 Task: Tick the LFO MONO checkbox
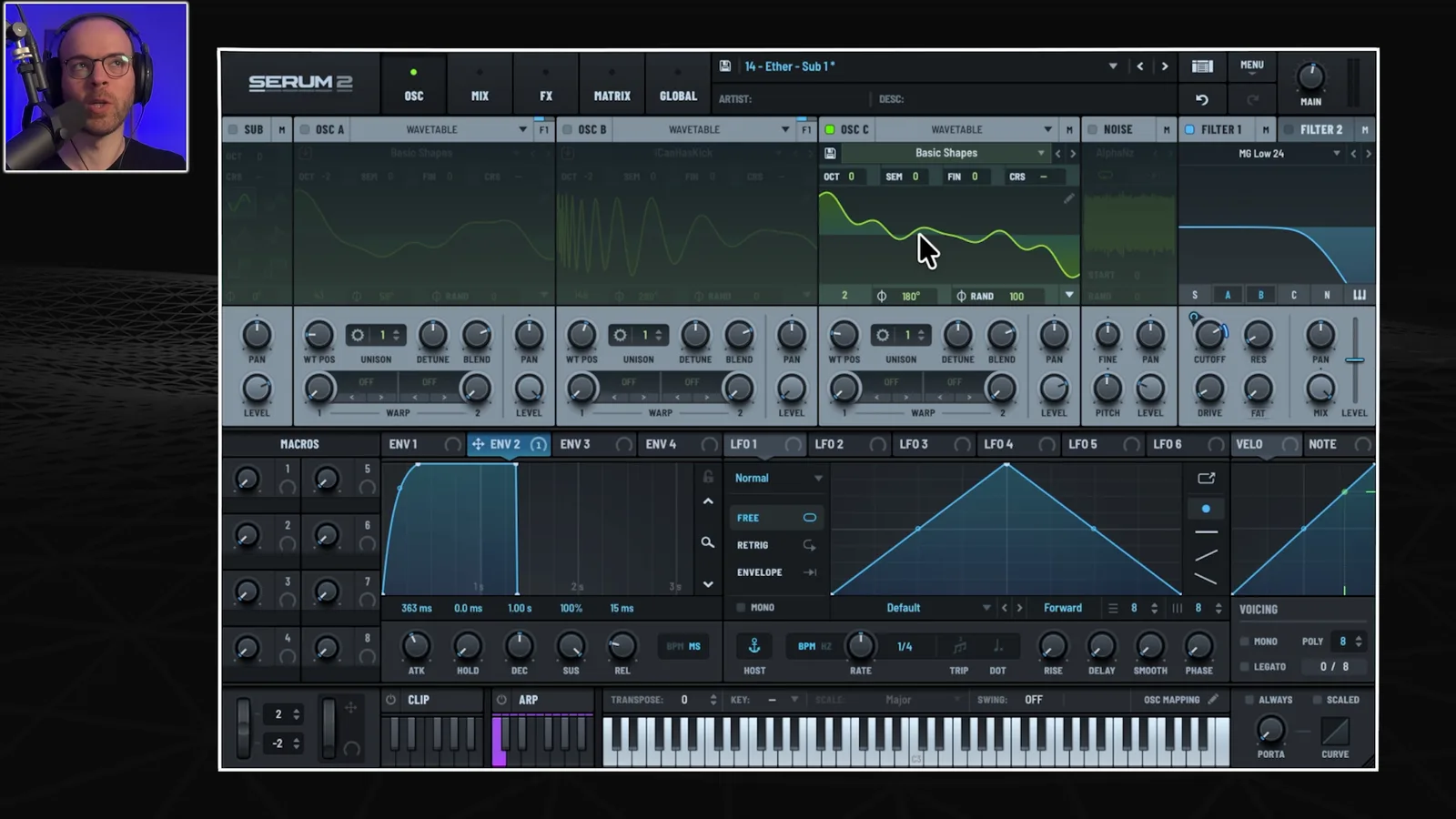[741, 607]
